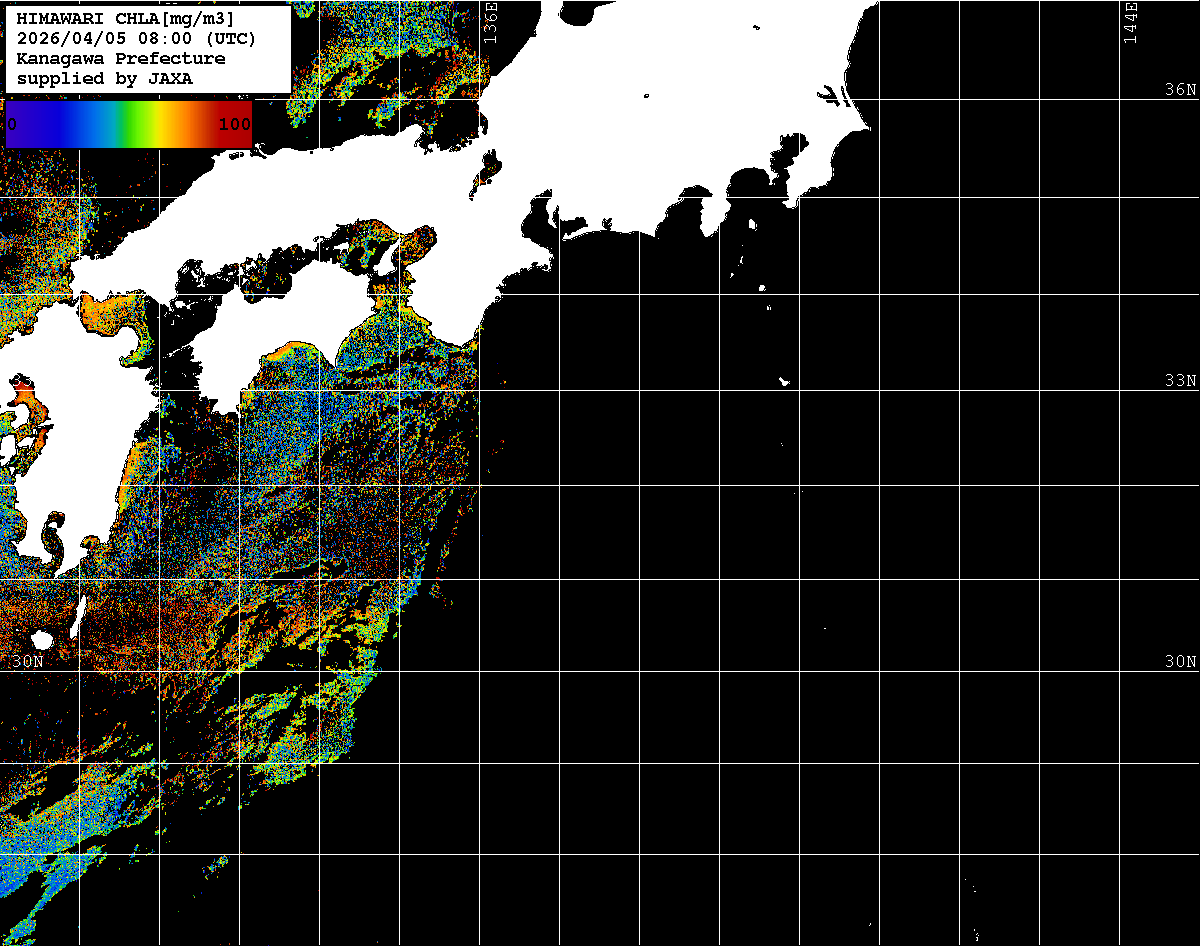Click the small white island along 33N

tap(784, 381)
